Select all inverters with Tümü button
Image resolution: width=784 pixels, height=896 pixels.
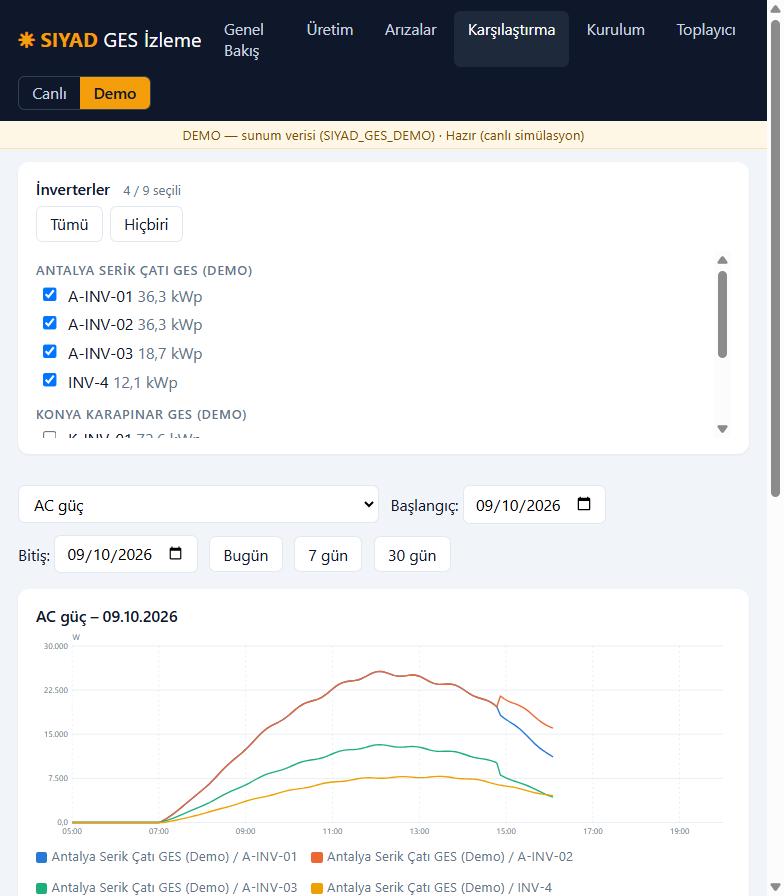[x=69, y=224]
